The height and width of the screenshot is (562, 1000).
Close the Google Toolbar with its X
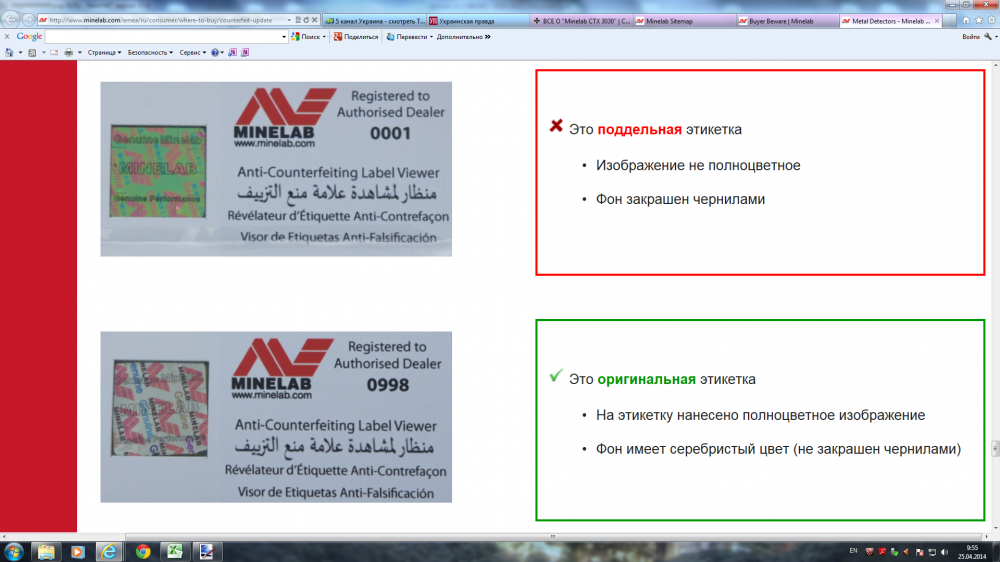point(7,37)
